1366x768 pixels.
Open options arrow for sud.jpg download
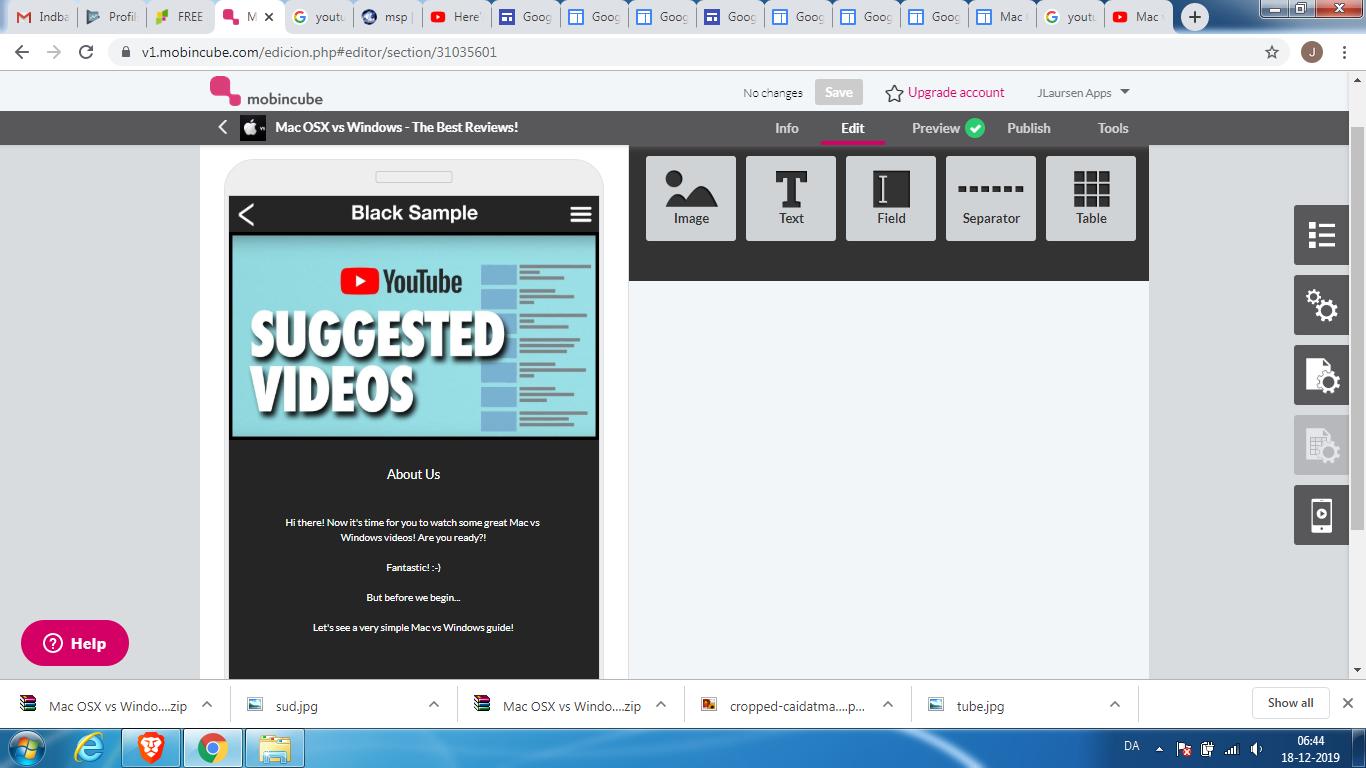tap(434, 704)
